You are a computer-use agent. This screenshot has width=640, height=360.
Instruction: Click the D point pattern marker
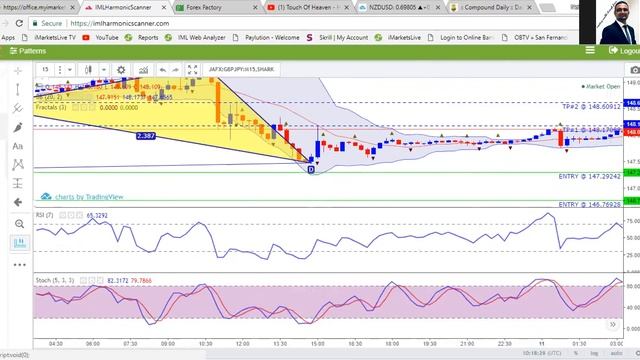(311, 169)
